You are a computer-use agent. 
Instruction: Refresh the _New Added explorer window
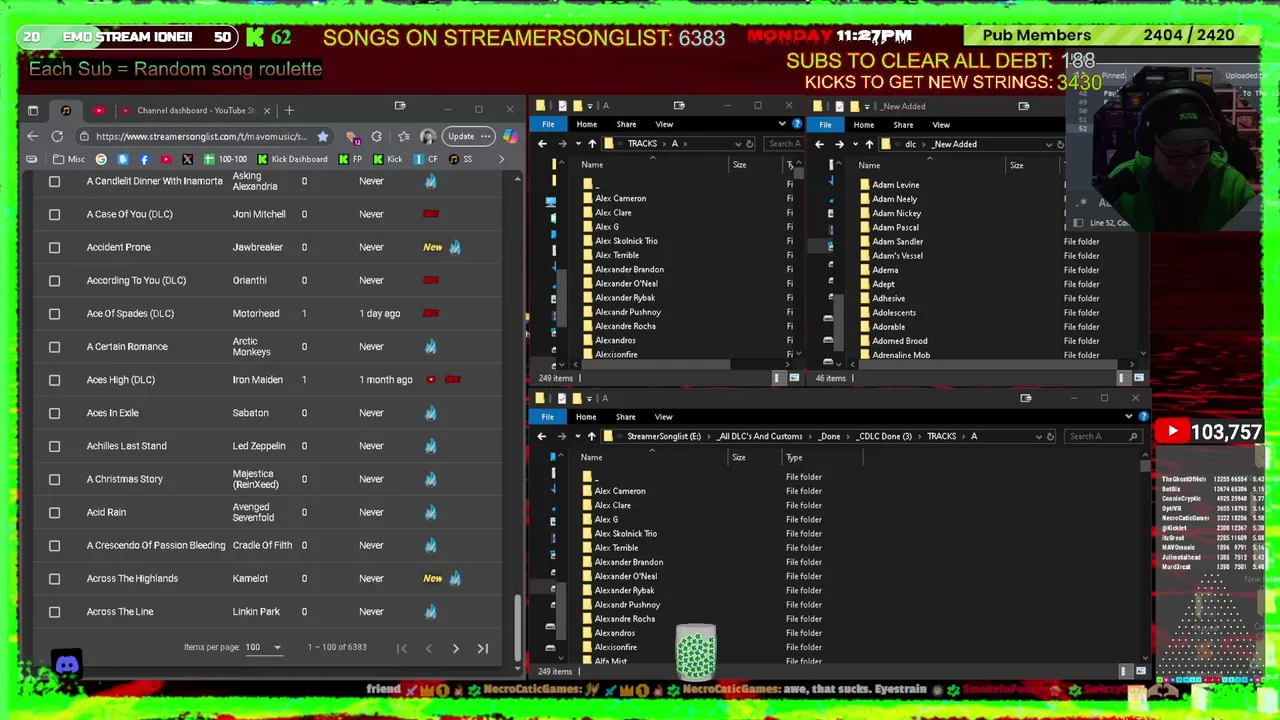tap(1061, 144)
